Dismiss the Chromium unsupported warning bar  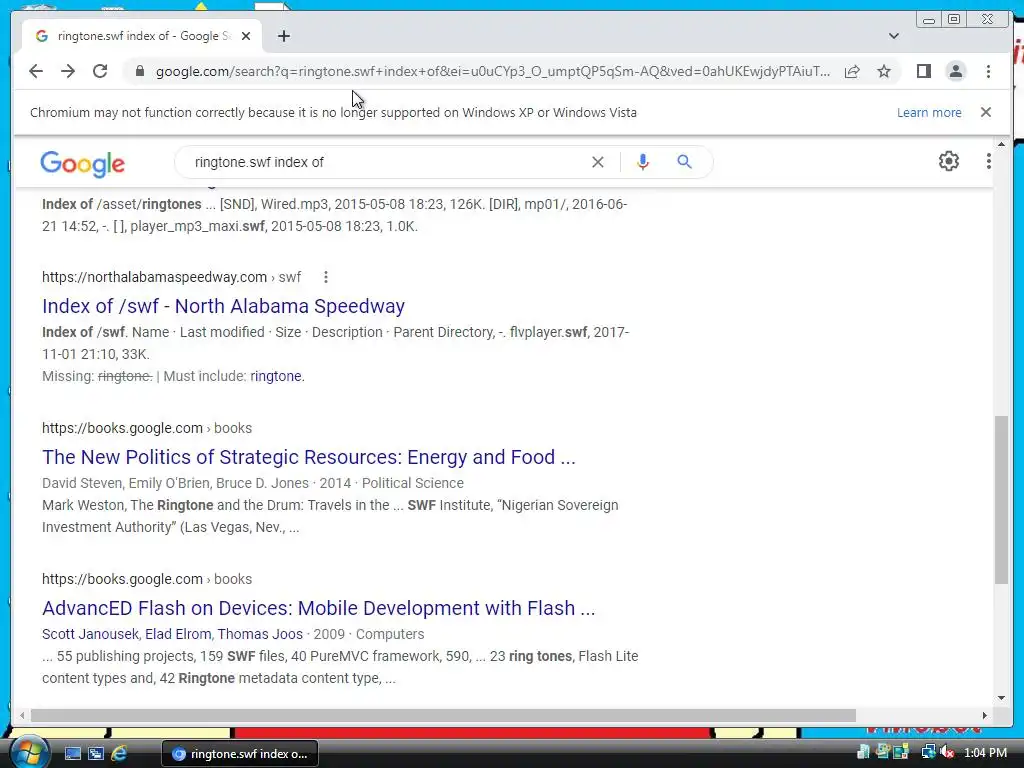986,112
